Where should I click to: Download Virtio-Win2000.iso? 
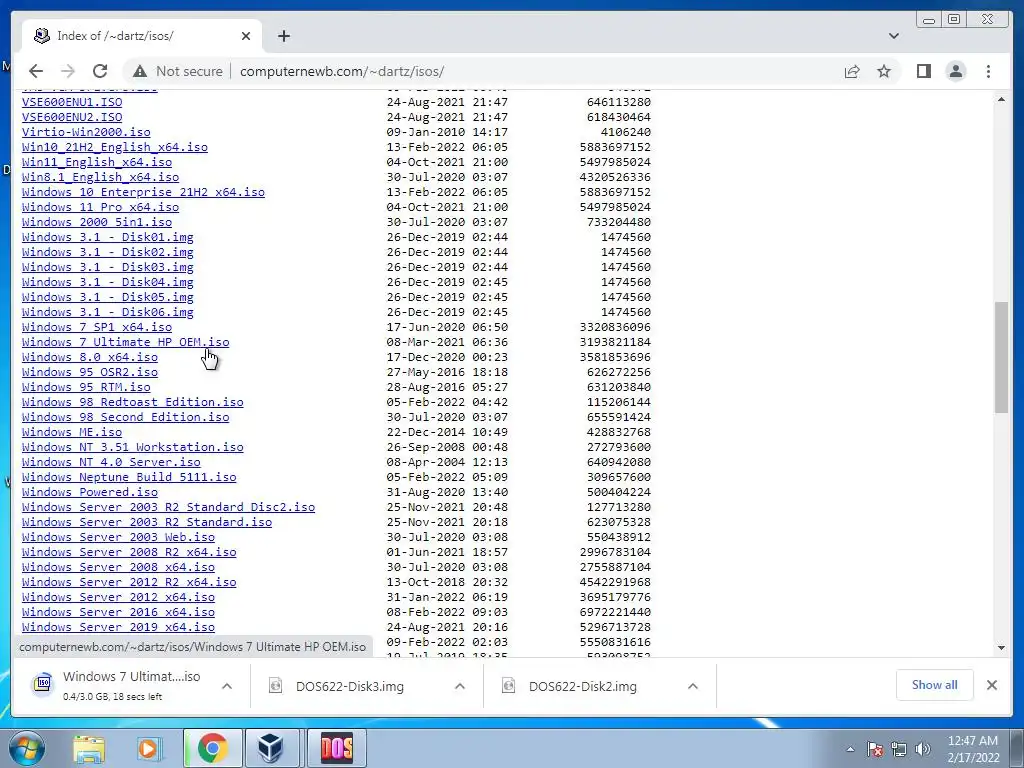[86, 132]
